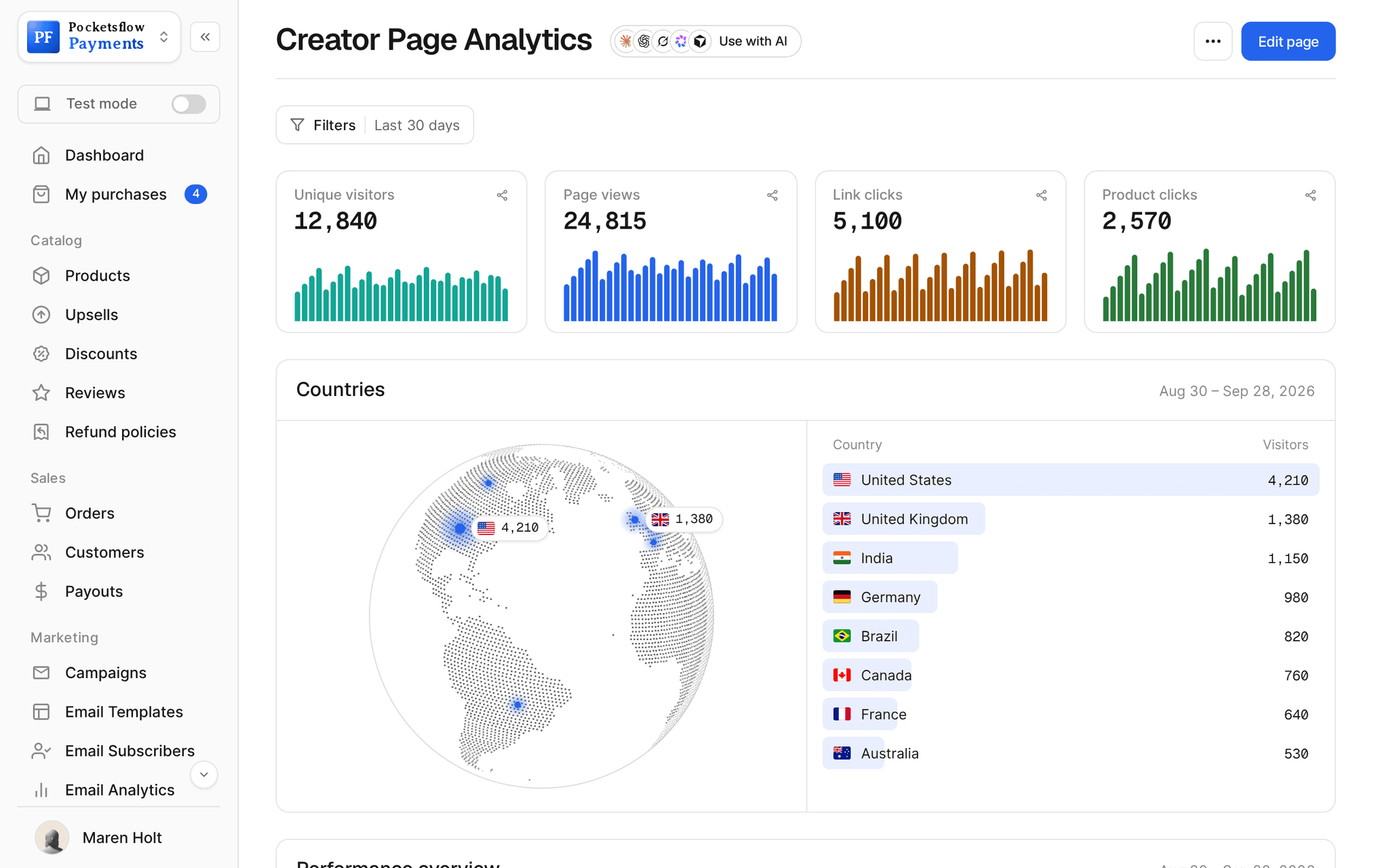
Task: Click the My purchases badge showing 4
Action: pyautogui.click(x=195, y=194)
